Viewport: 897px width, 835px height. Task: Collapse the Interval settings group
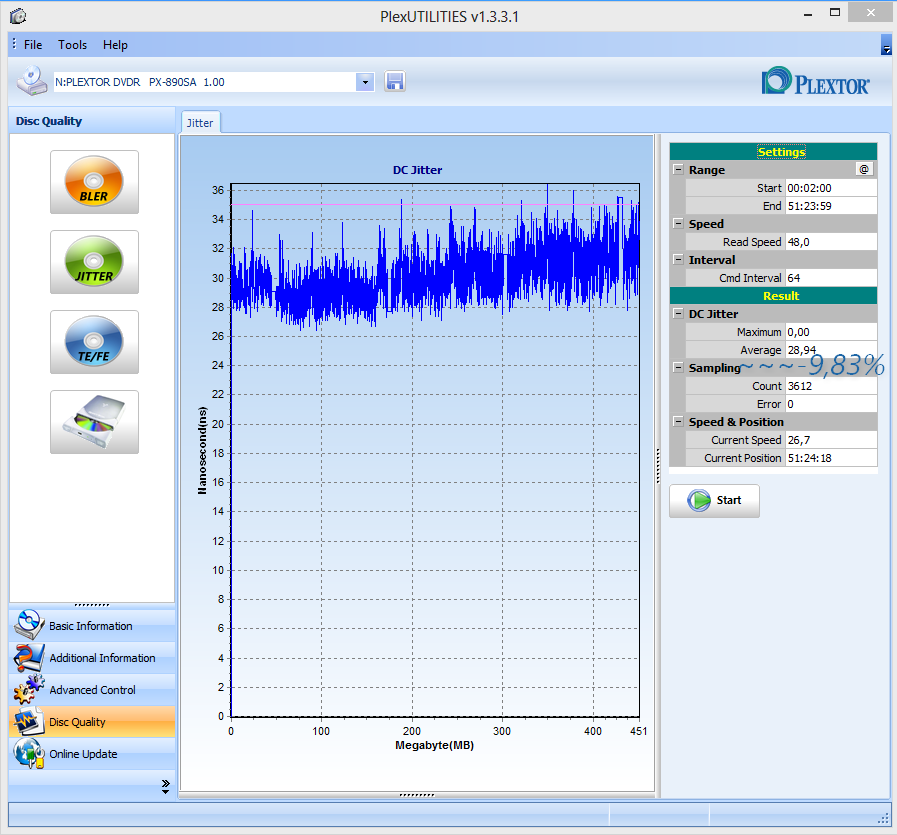[x=678, y=260]
